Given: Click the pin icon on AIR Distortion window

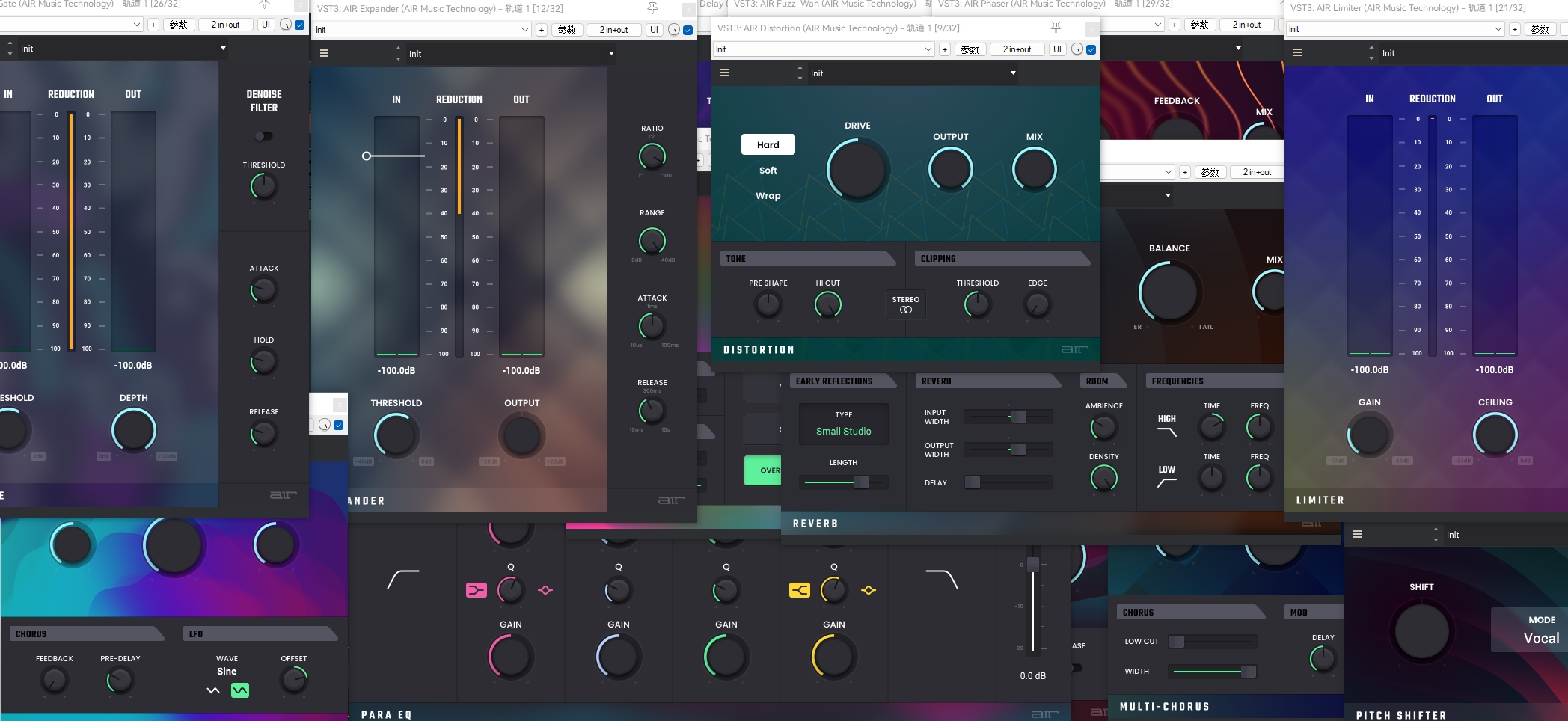Looking at the screenshot, I should tap(1056, 28).
